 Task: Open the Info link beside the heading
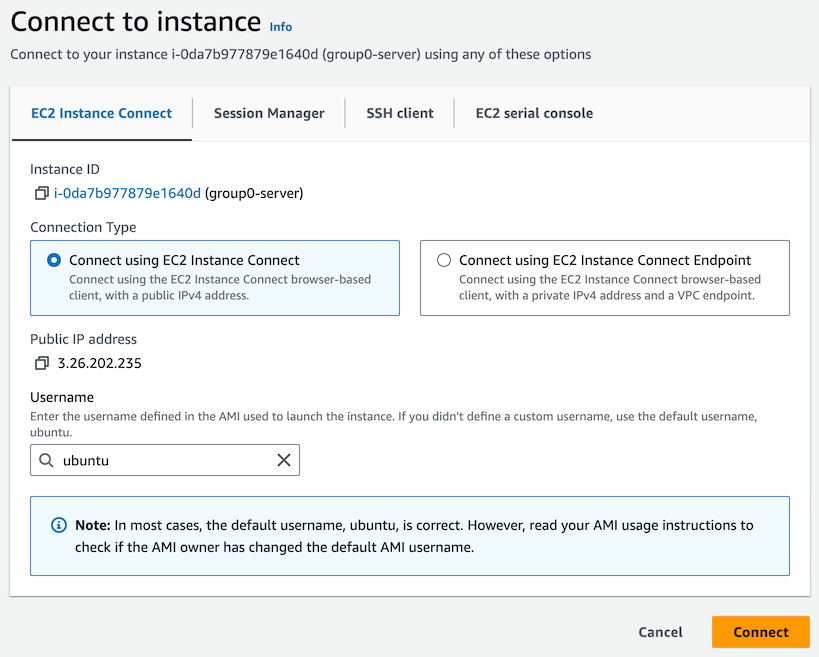click(281, 27)
